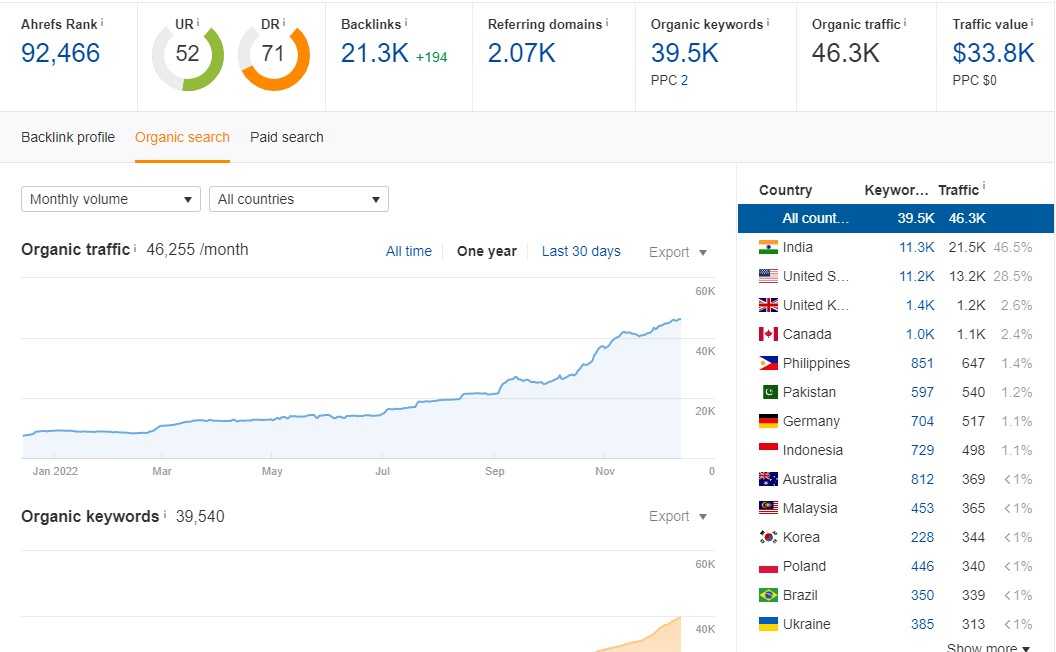Click the UR 52 donut gauge
Image resolution: width=1056 pixels, height=652 pixels.
pos(188,57)
